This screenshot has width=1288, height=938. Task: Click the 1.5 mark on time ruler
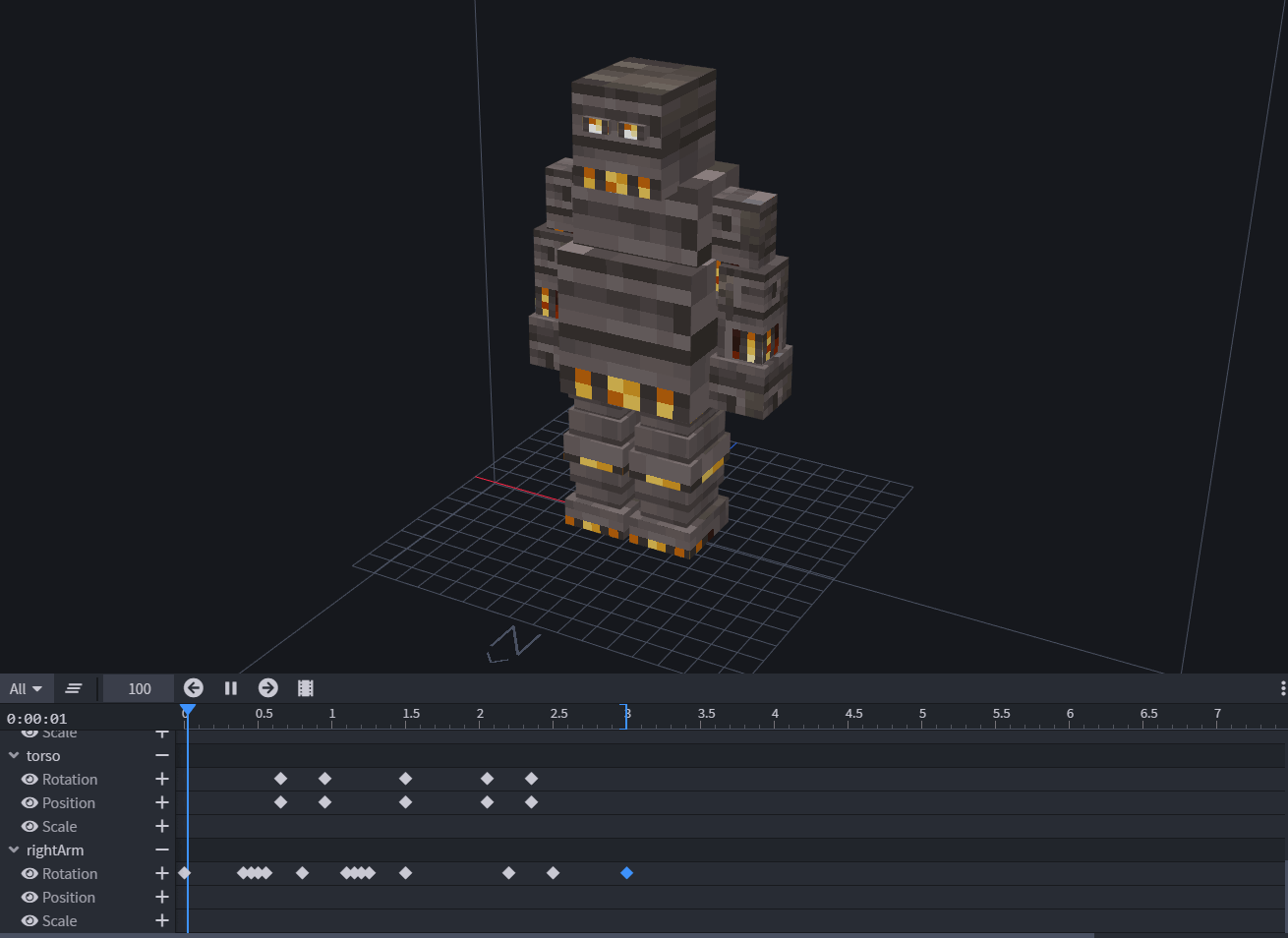tap(411, 714)
